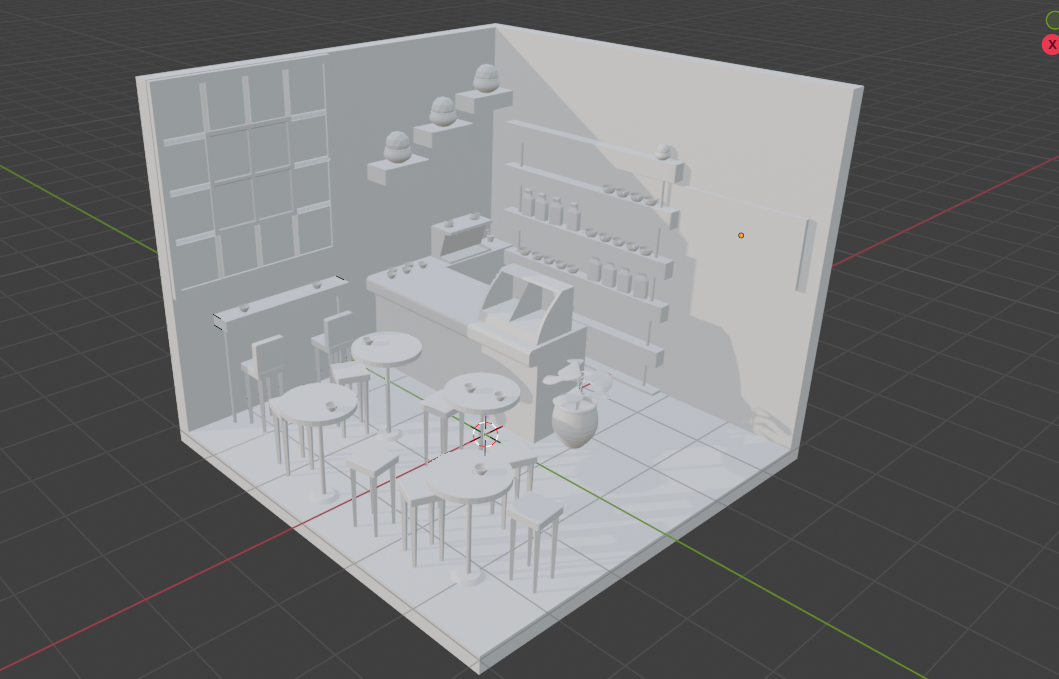Click the red X axis gizmo ball
Image resolution: width=1059 pixels, height=679 pixels.
click(1052, 45)
